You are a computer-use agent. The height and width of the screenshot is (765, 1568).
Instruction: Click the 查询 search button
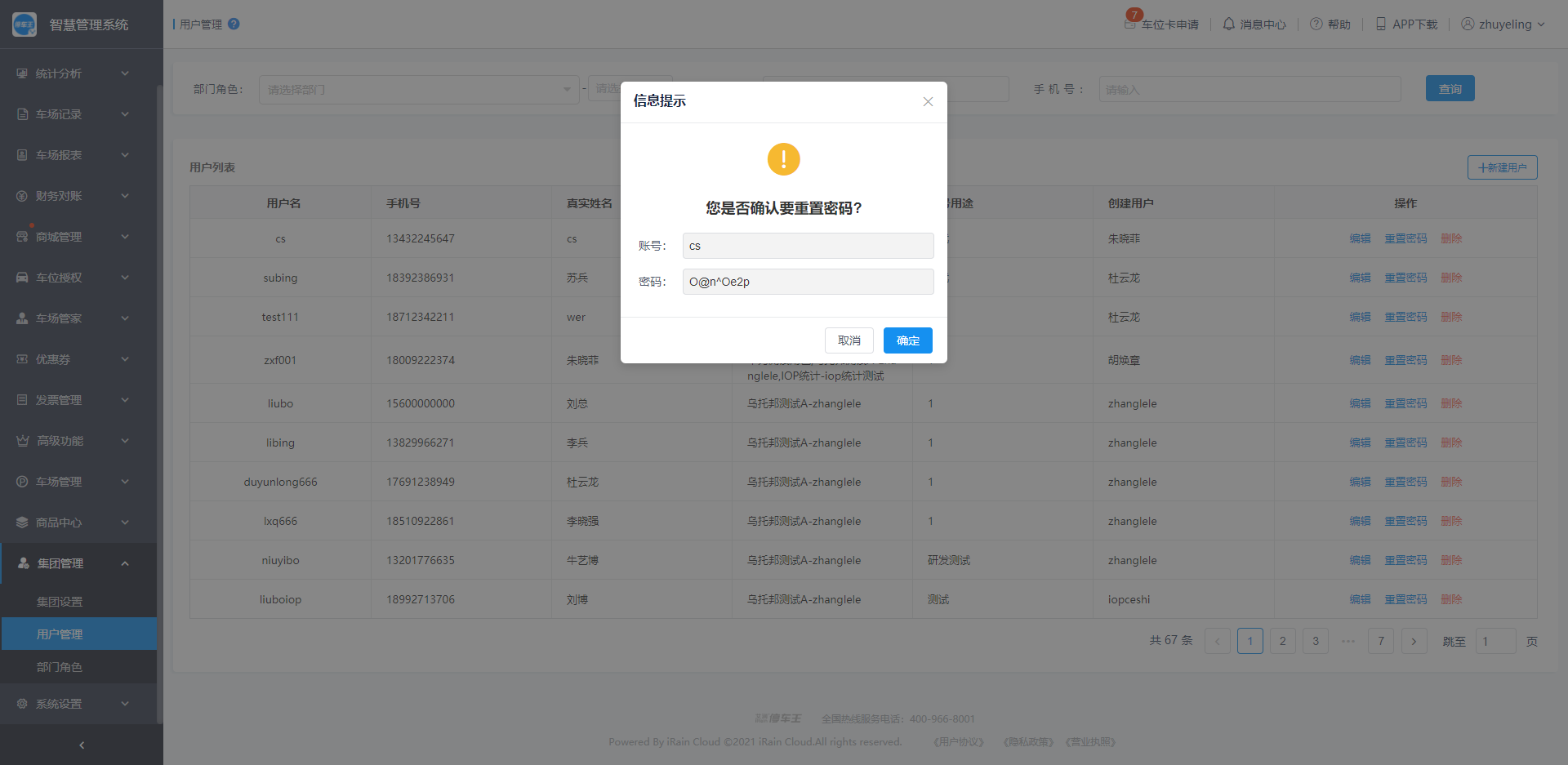(1450, 88)
